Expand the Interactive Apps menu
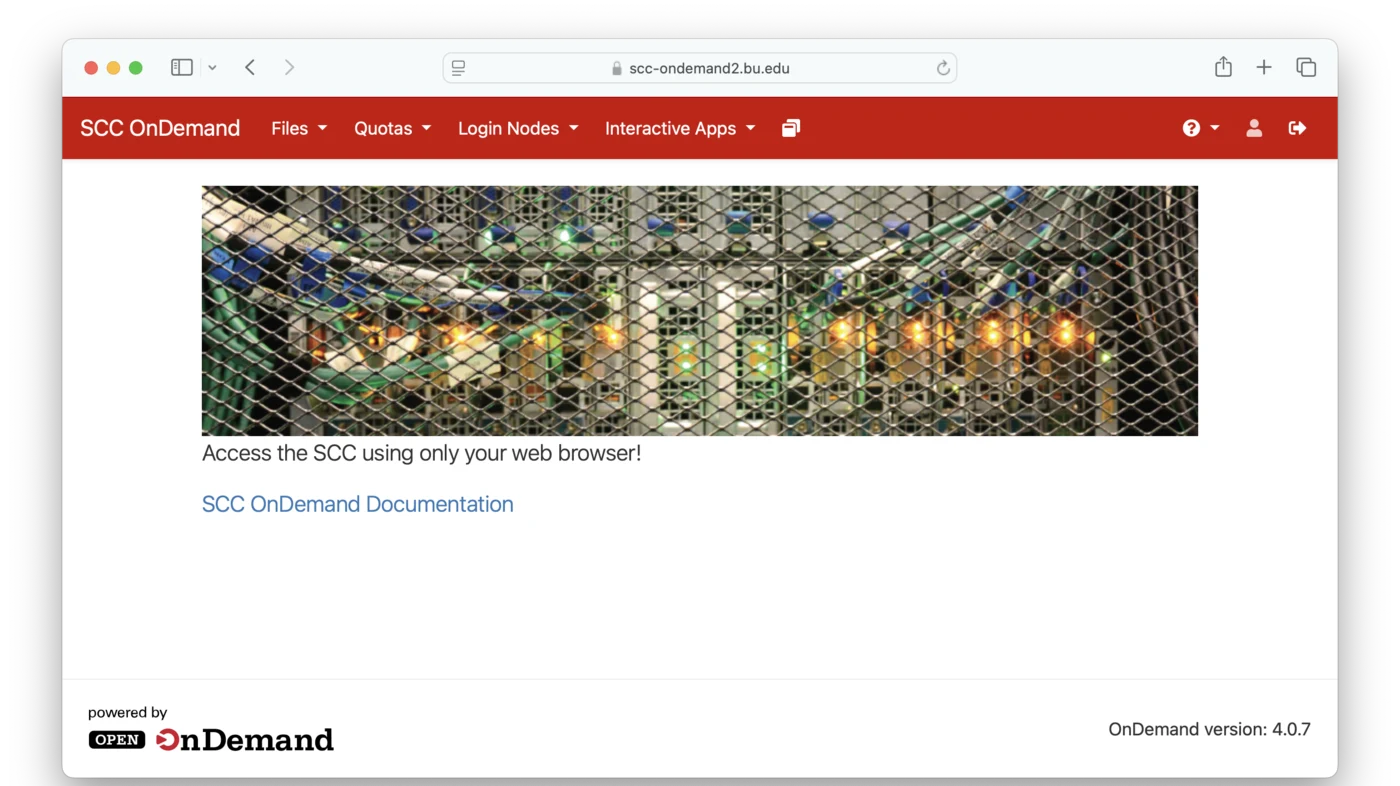Screen dimensions: 1400x786 (x=680, y=128)
